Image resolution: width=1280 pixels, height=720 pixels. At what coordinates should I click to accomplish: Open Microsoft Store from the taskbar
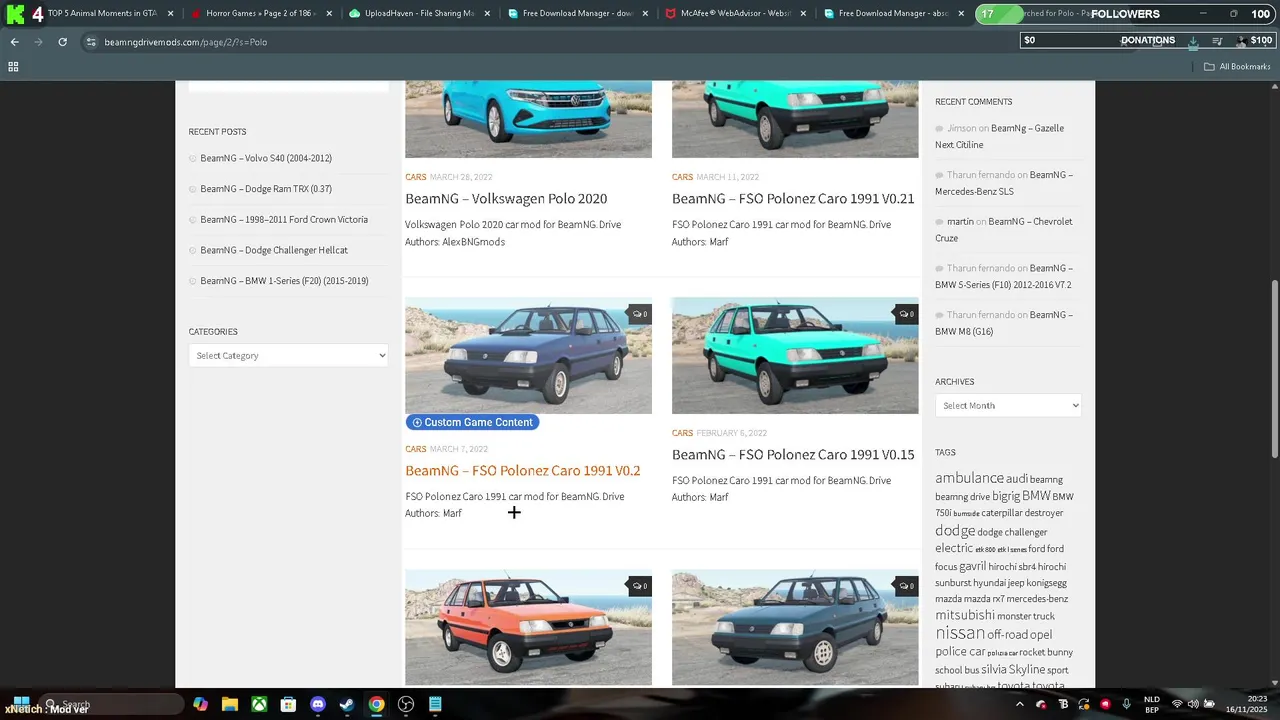[288, 704]
